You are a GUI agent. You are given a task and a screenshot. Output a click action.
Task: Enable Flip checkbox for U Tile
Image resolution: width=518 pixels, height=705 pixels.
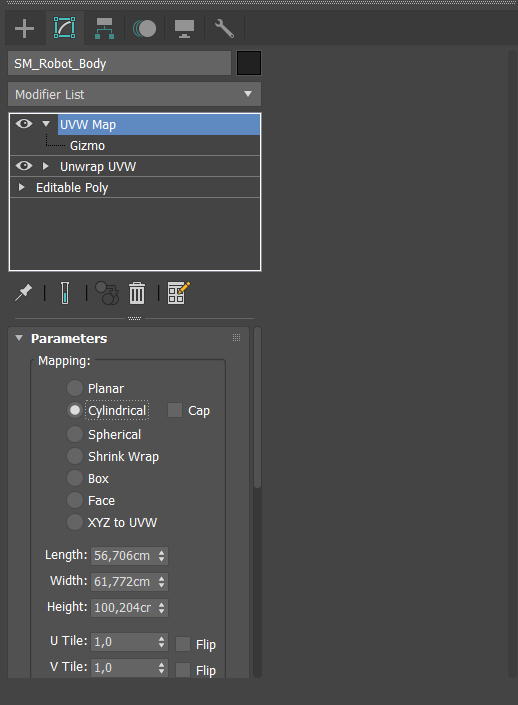pyautogui.click(x=183, y=644)
